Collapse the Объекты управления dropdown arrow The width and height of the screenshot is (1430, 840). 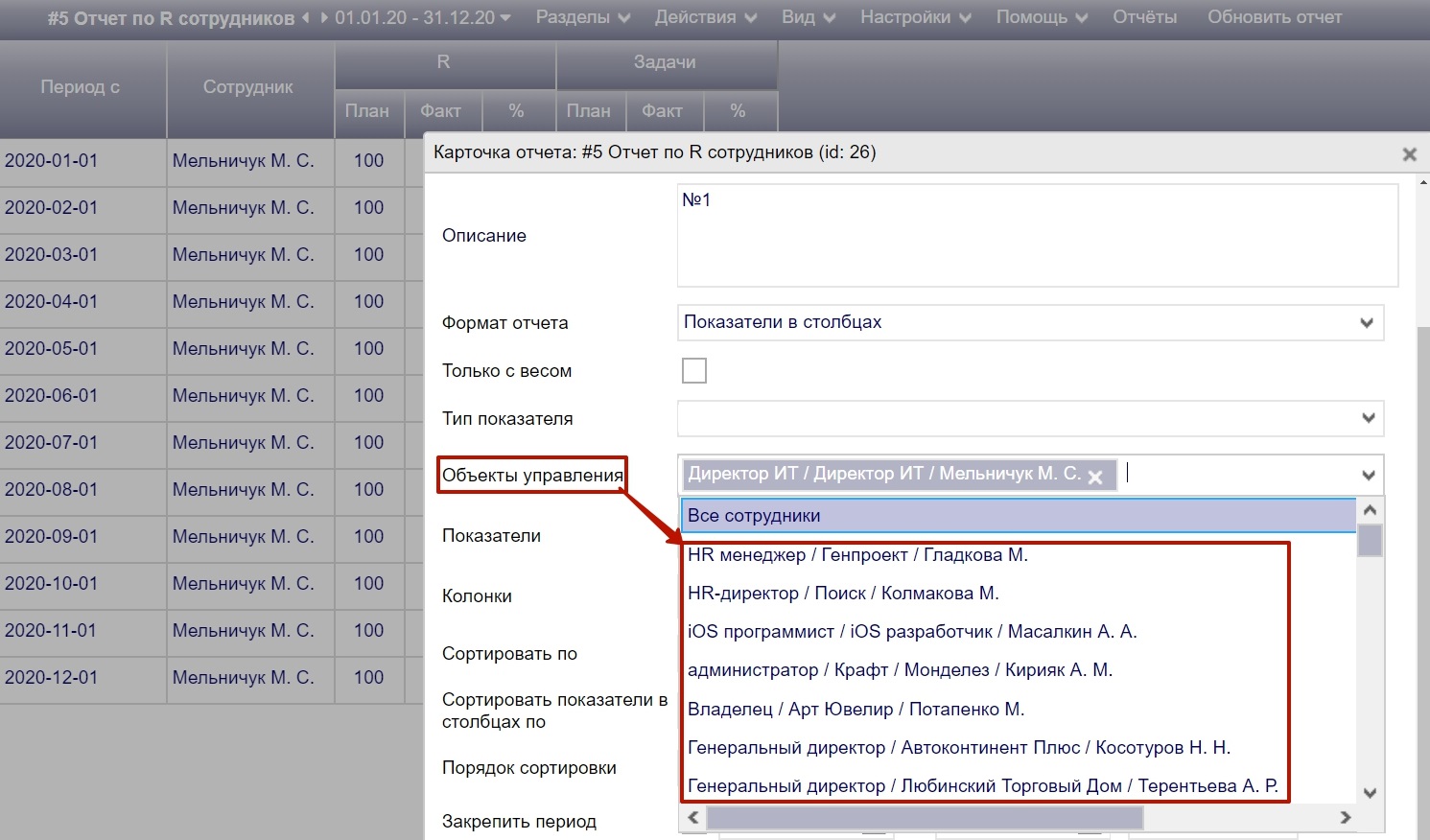[x=1368, y=475]
